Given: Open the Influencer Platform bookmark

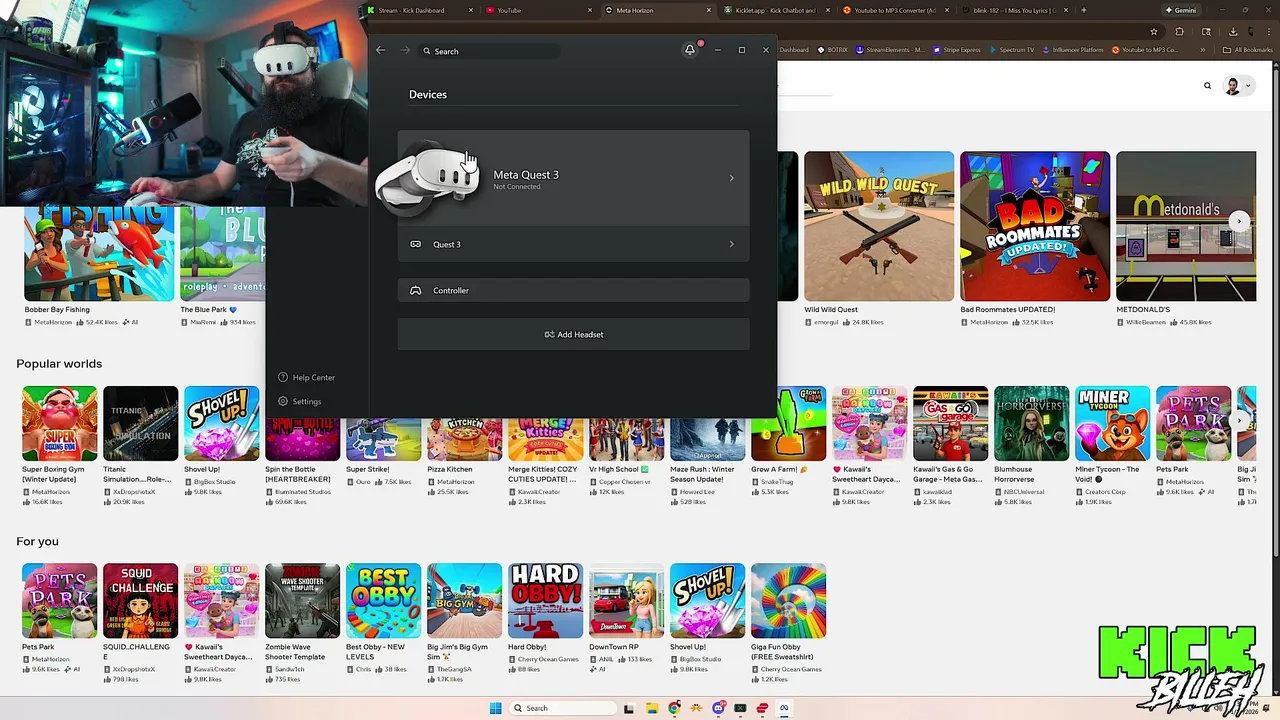Looking at the screenshot, I should pyautogui.click(x=1073, y=49).
